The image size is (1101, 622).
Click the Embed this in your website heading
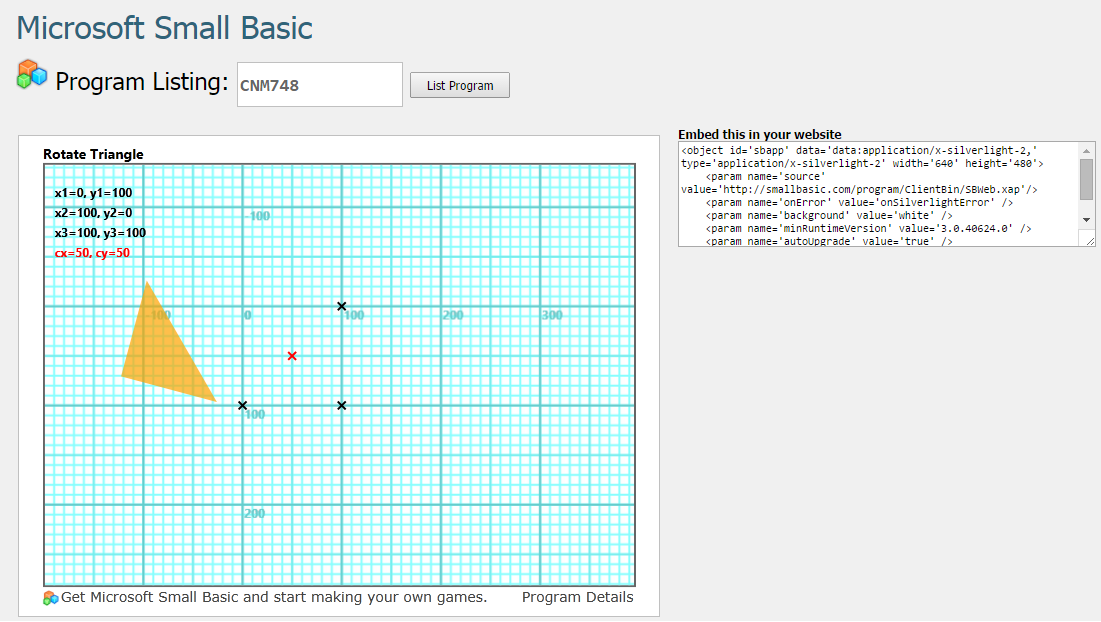pyautogui.click(x=760, y=135)
